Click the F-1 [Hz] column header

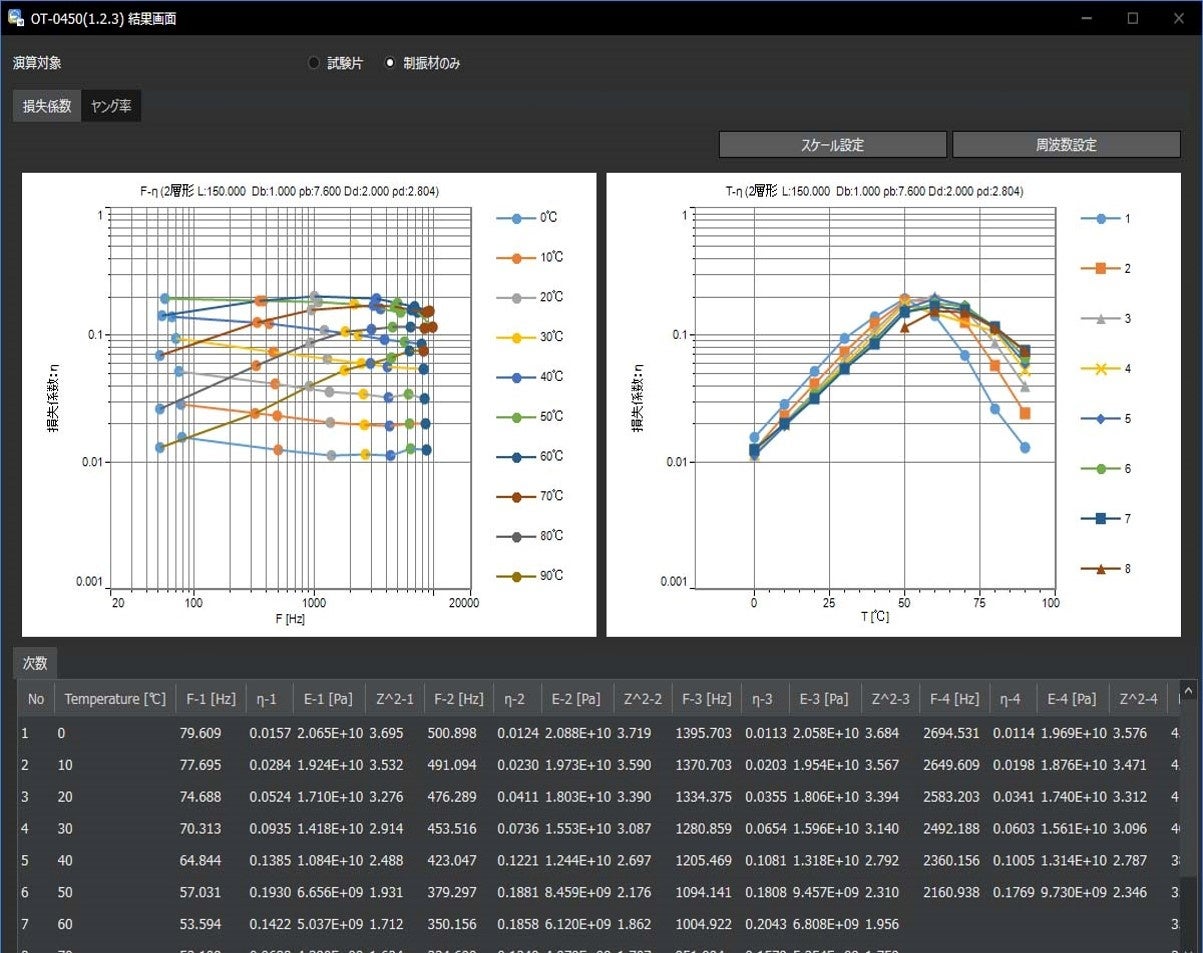coord(210,699)
